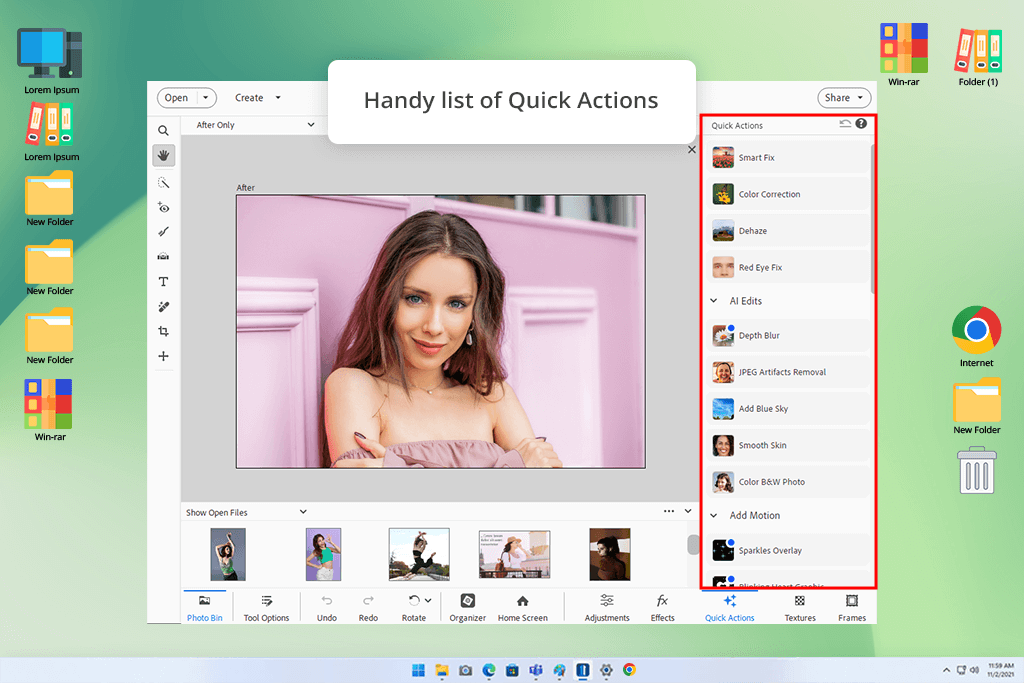1024x683 pixels.
Task: Reset Quick Actions with the undo arrow icon
Action: [x=845, y=124]
